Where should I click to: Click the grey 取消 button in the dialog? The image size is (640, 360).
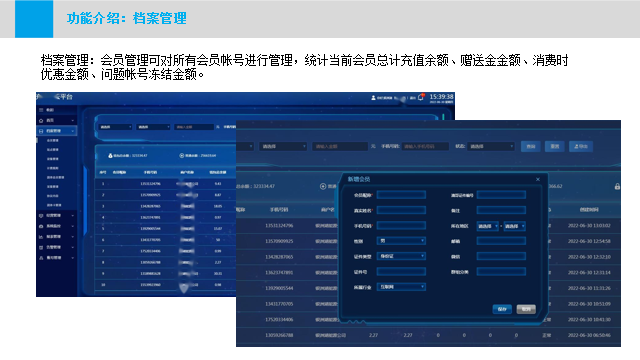pos(526,309)
